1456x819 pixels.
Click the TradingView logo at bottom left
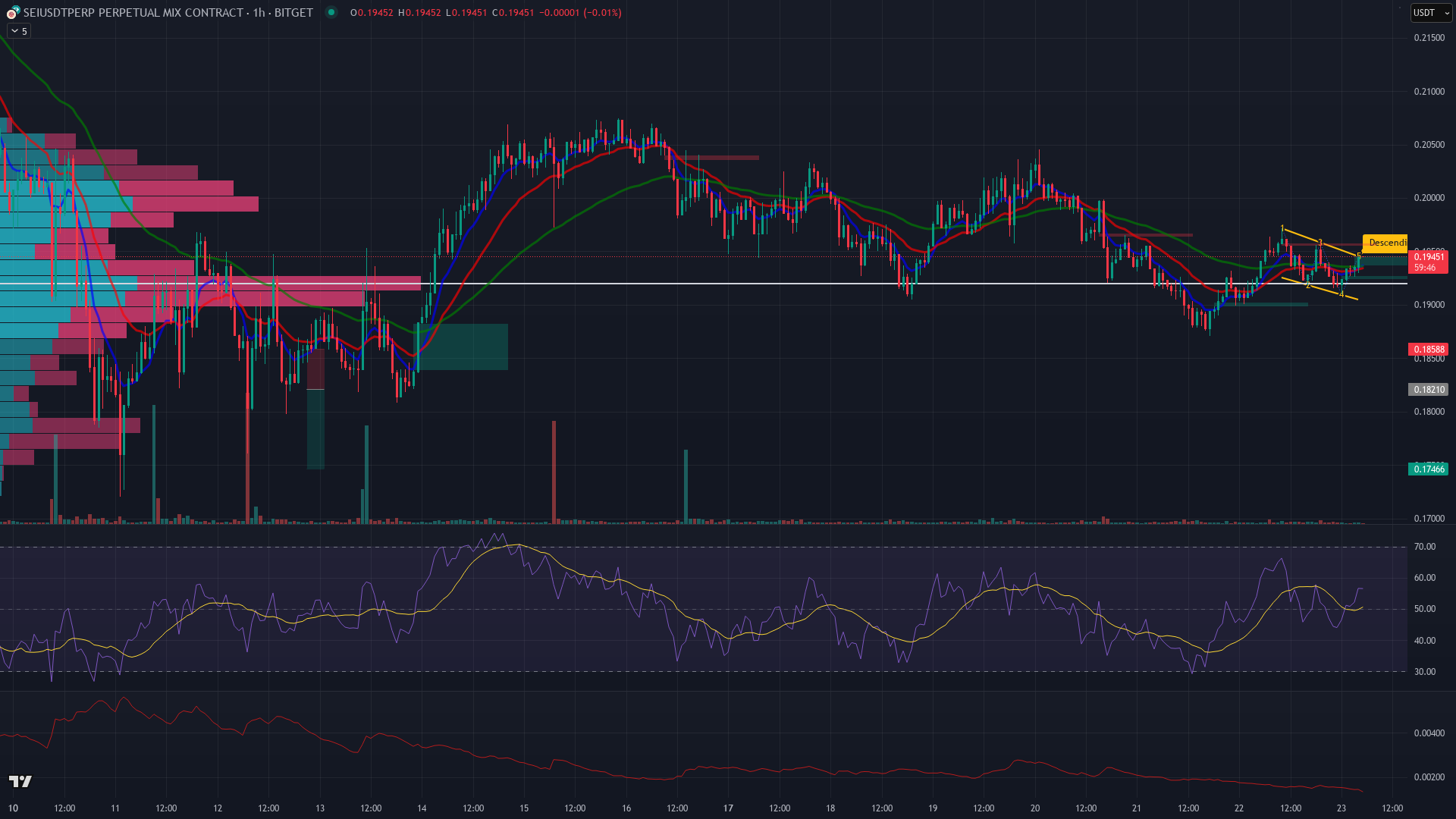click(20, 781)
